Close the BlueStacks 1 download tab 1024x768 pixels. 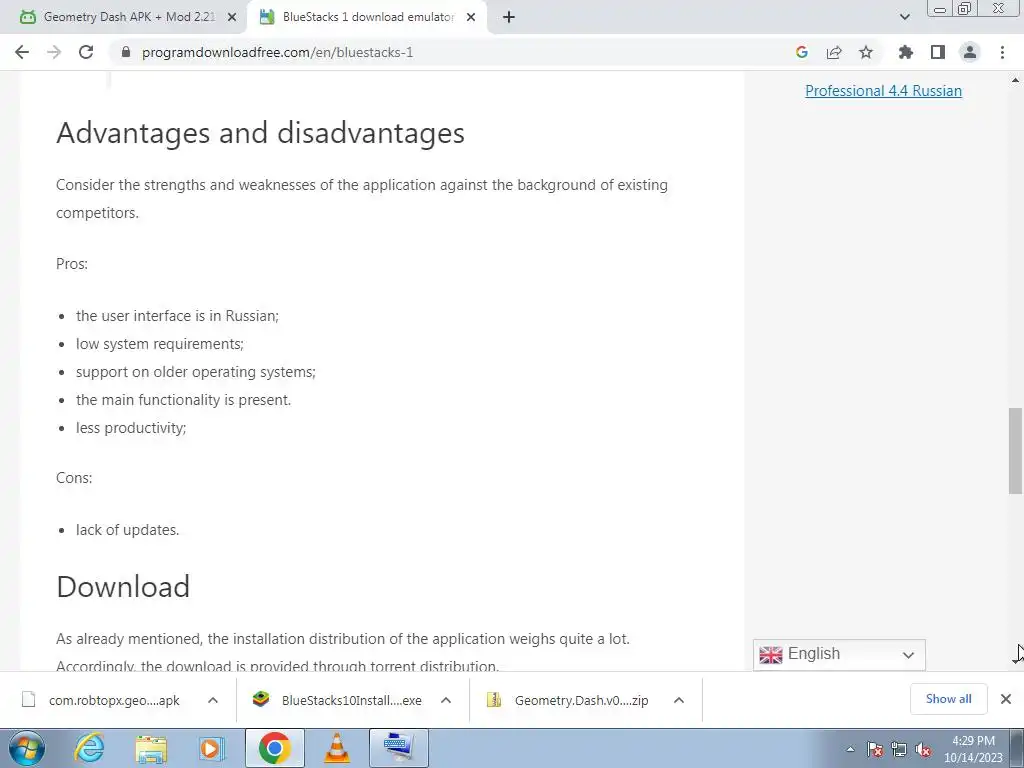(x=471, y=18)
